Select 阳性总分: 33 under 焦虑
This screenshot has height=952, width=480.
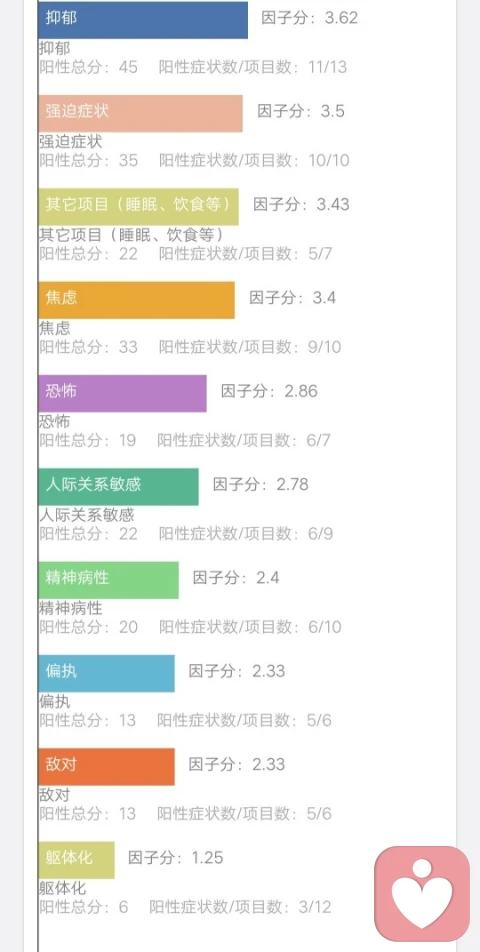[x=89, y=347]
